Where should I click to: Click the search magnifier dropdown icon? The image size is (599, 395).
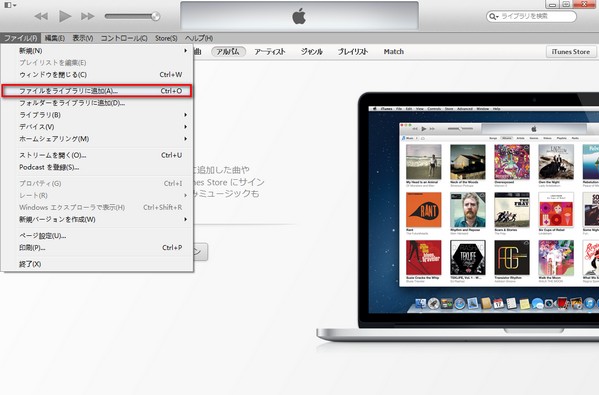point(494,16)
